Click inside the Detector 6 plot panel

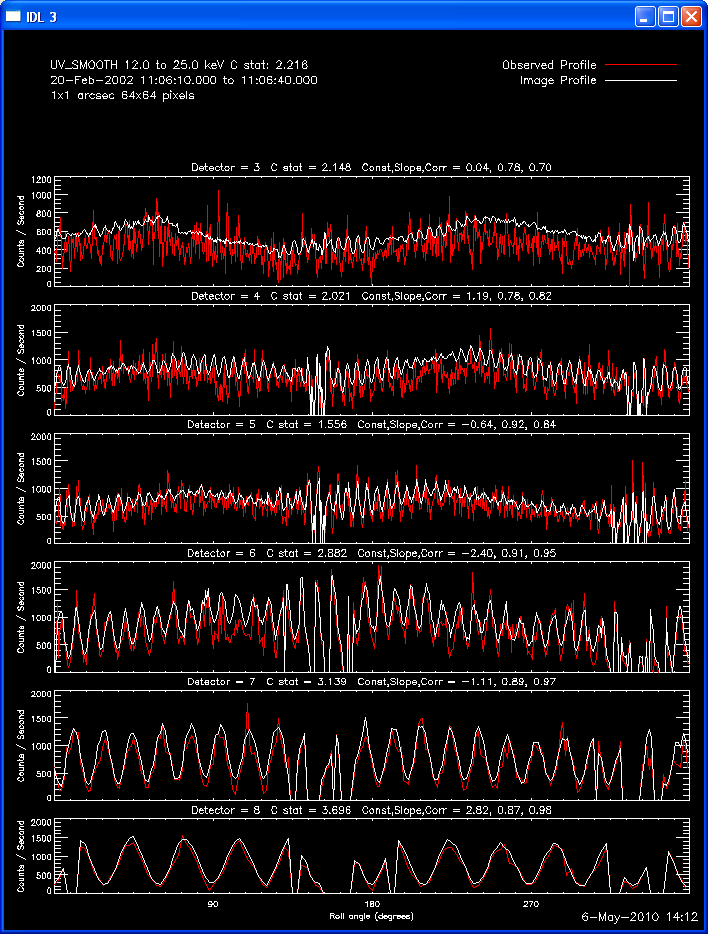(371, 616)
